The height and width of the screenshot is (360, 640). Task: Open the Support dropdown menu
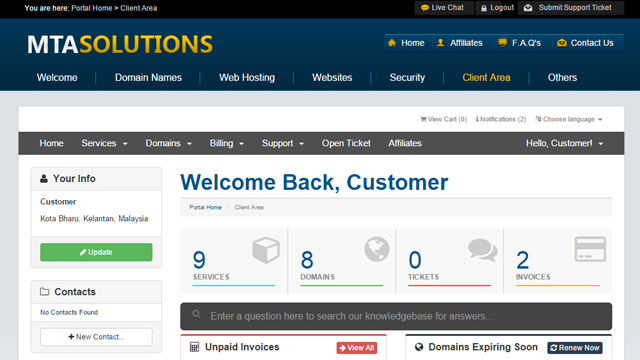[x=283, y=143]
